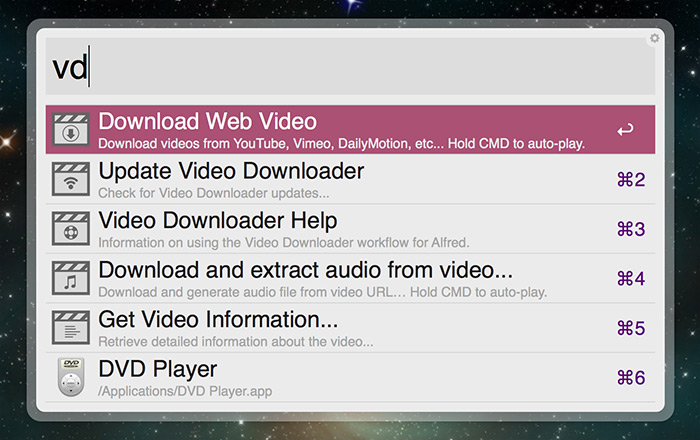Click the music note clapperboard icon
Viewport: 700px width, 440px height.
[x=71, y=278]
